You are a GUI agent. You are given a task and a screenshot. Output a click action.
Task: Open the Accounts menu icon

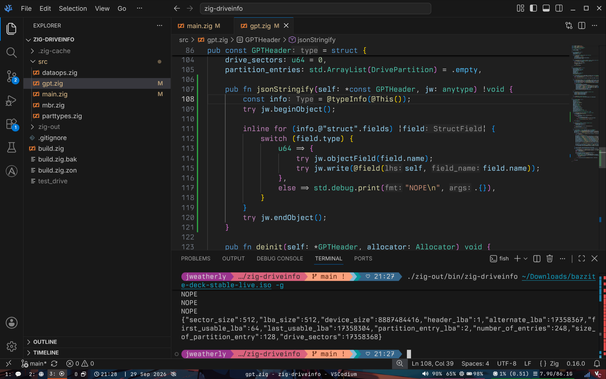11,323
